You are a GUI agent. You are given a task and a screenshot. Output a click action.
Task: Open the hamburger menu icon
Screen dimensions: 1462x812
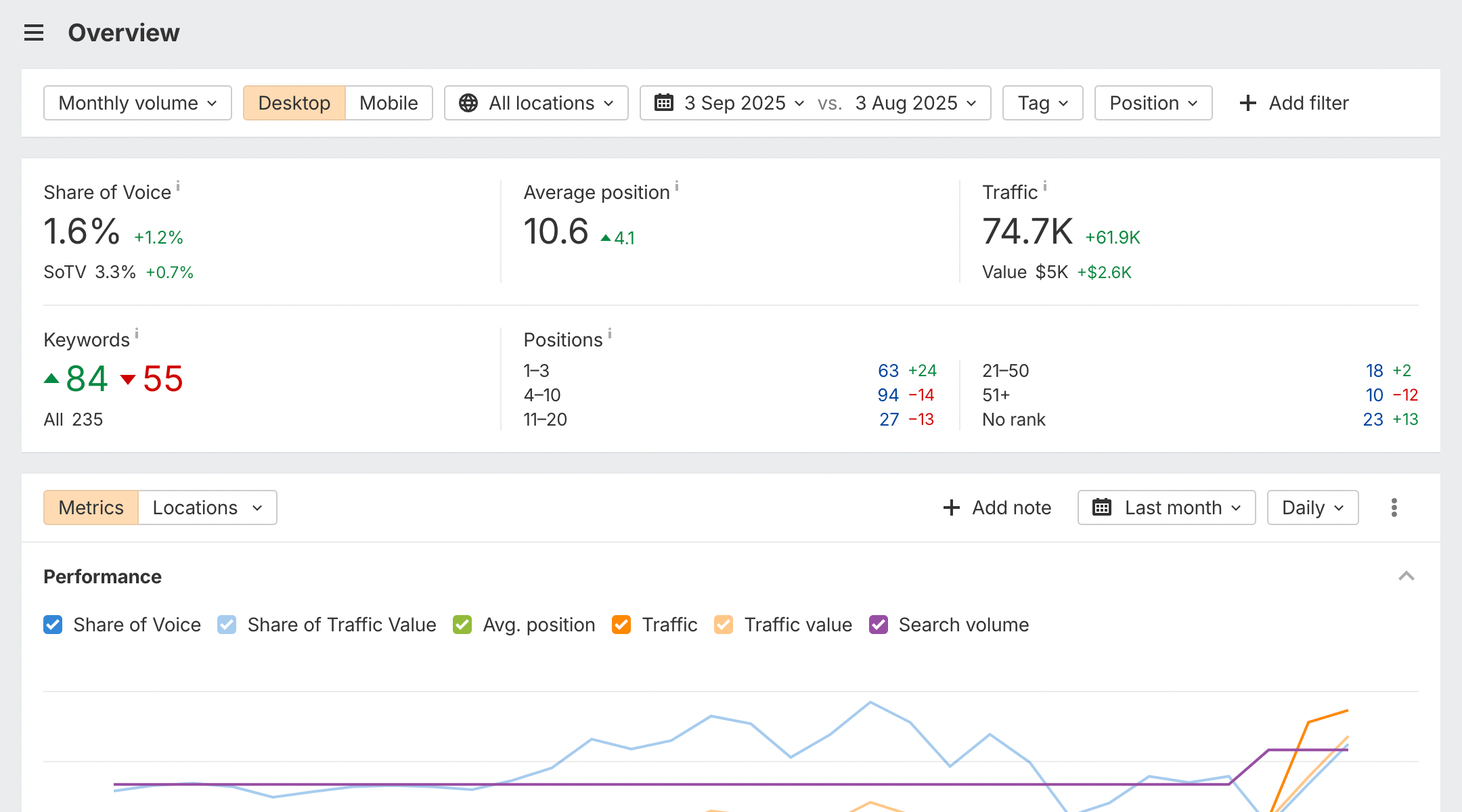tap(34, 32)
